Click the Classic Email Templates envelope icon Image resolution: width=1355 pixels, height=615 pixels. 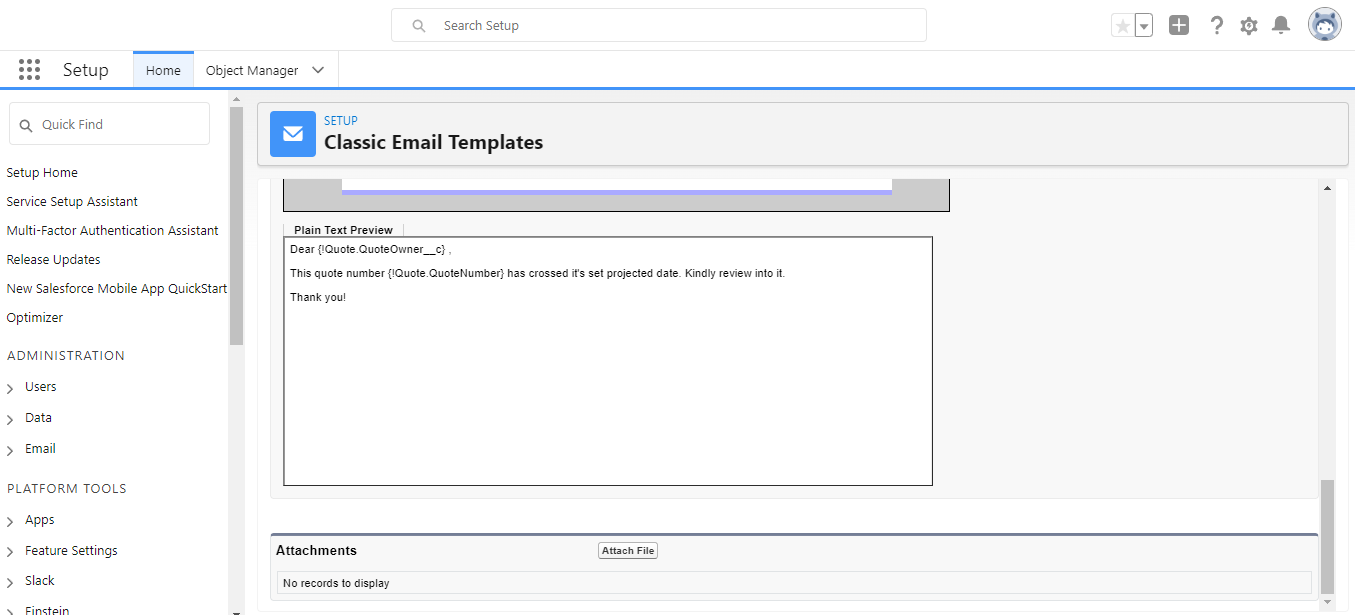pyautogui.click(x=293, y=134)
